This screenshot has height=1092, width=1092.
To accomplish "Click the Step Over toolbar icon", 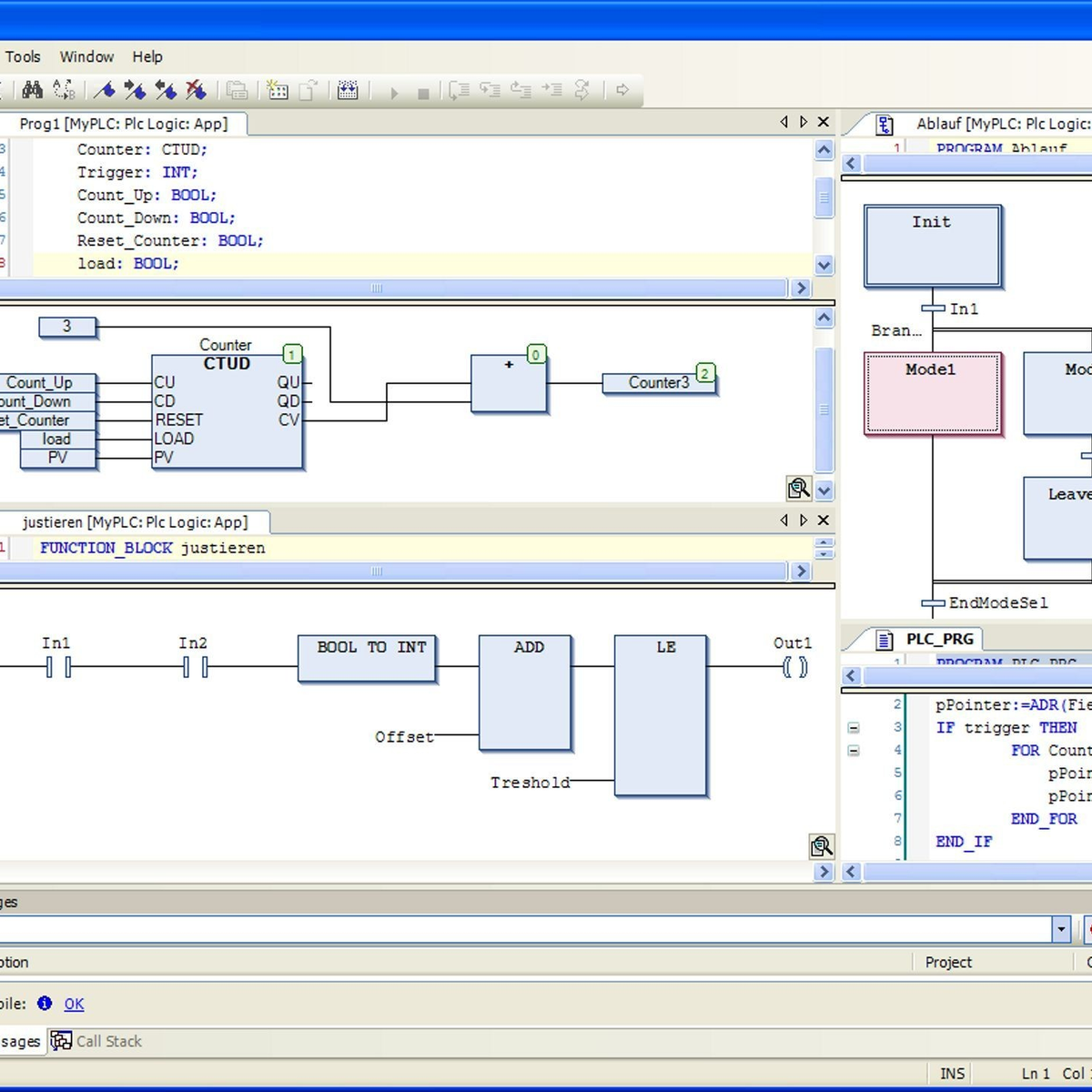I will pyautogui.click(x=460, y=90).
